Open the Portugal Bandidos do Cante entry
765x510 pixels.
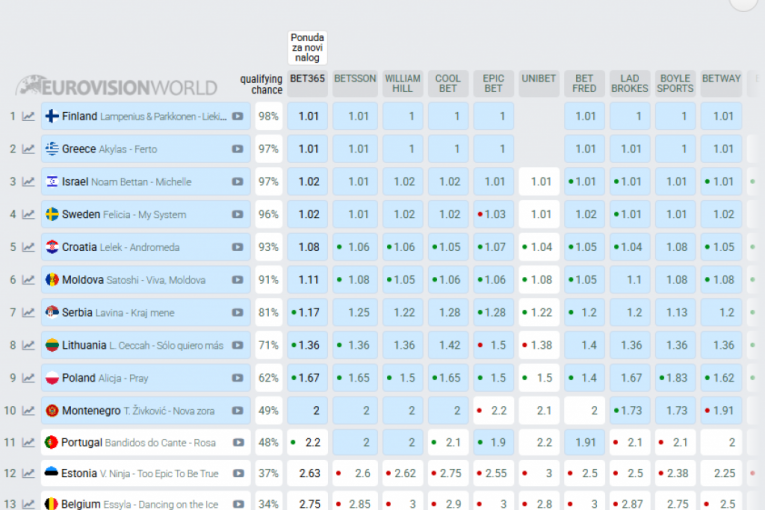(x=145, y=442)
